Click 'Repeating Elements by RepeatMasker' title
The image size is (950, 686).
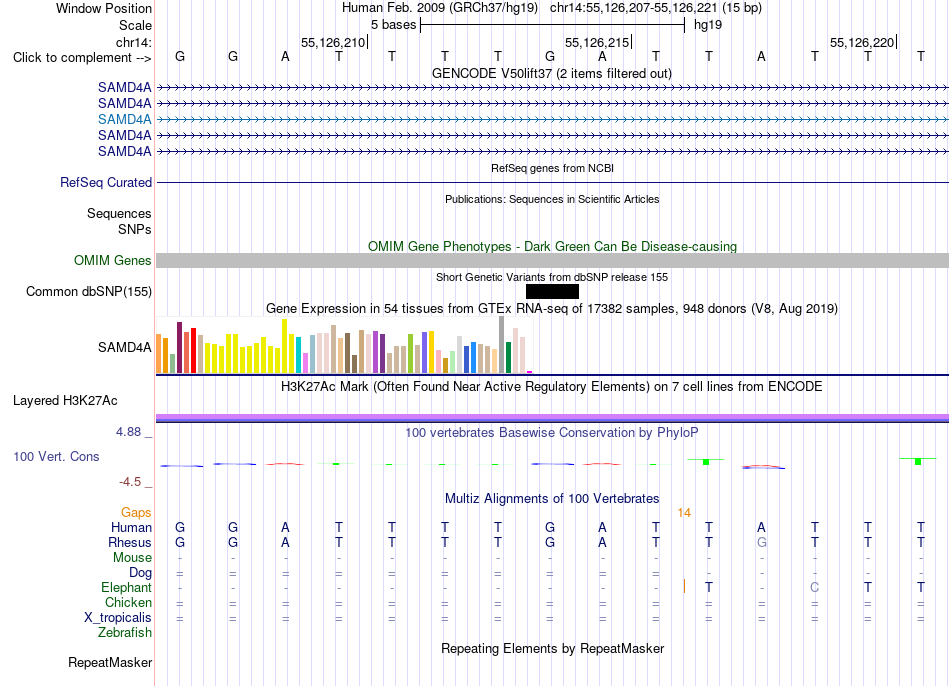click(552, 648)
